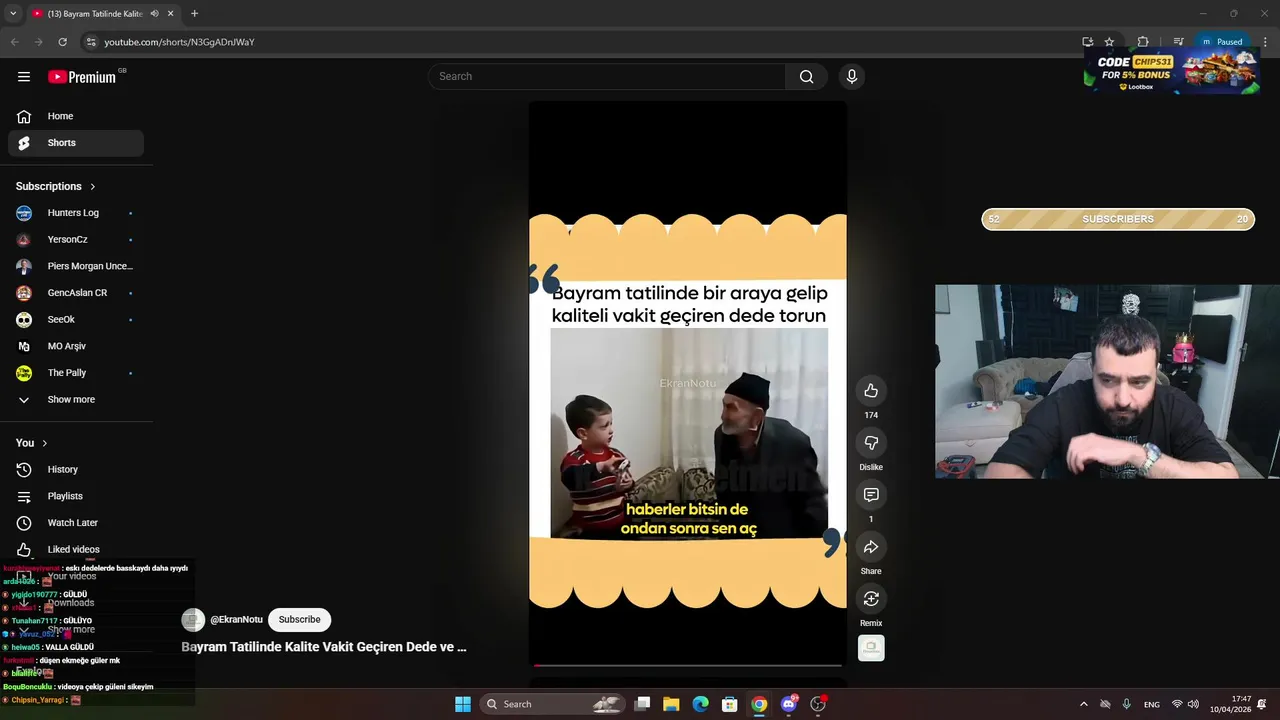
Task: Open the comments on this short
Action: coord(871,495)
